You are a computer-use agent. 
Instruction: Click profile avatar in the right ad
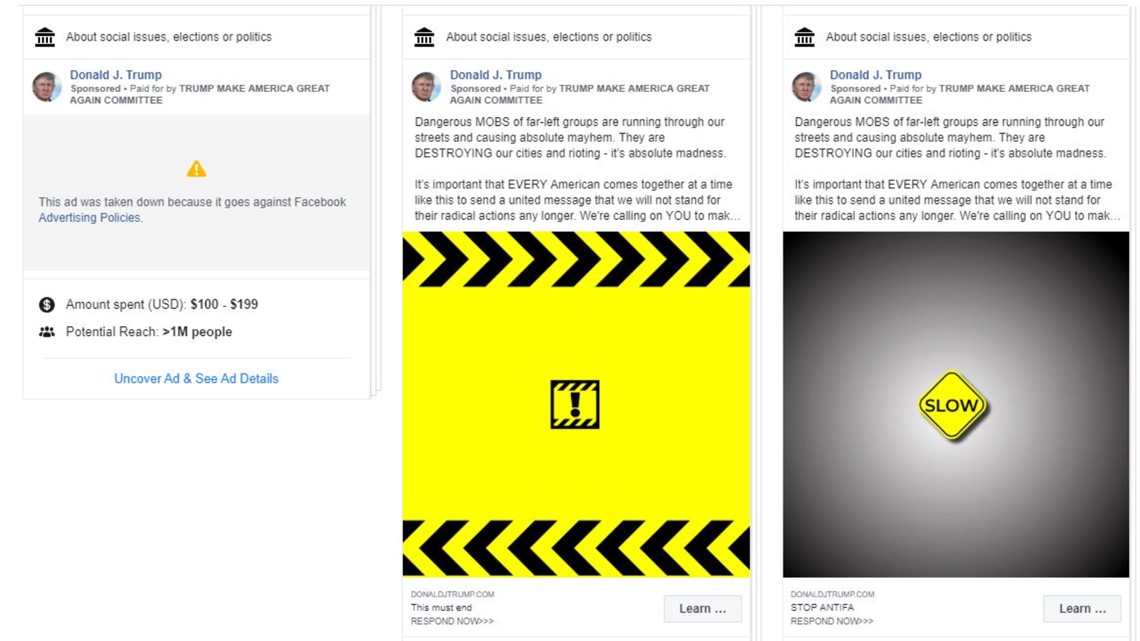[x=807, y=86]
